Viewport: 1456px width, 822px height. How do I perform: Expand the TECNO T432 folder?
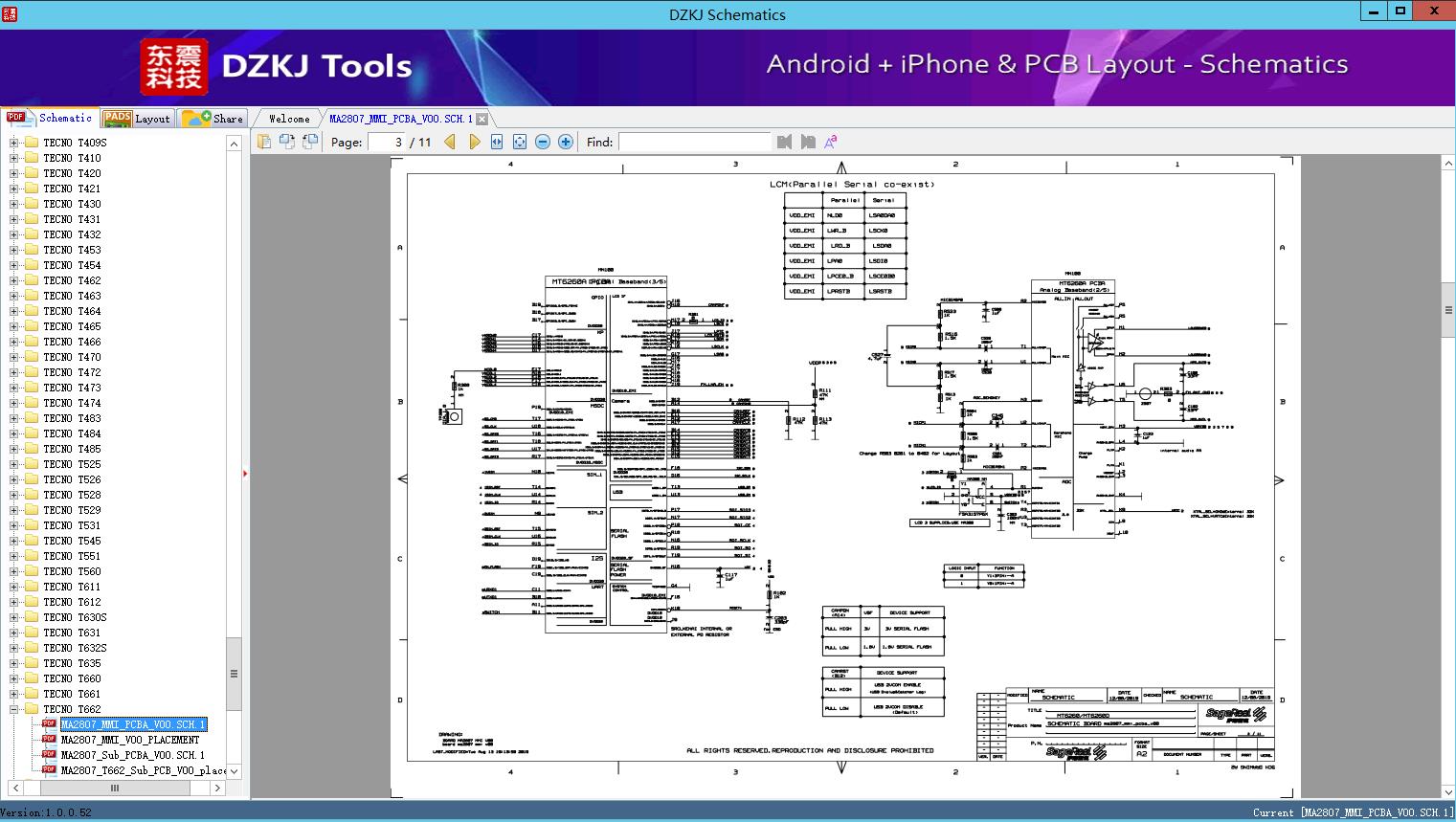pos(13,234)
